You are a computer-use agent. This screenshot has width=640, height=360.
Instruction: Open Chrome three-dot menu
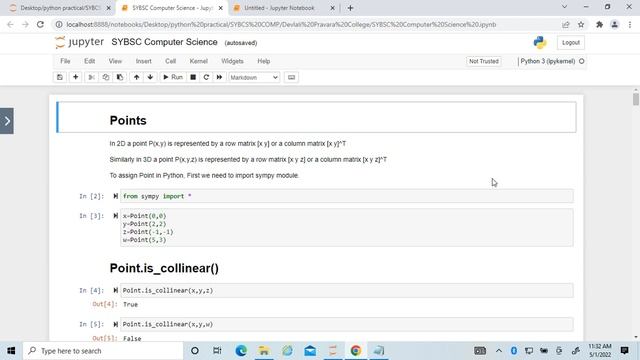coord(630,24)
